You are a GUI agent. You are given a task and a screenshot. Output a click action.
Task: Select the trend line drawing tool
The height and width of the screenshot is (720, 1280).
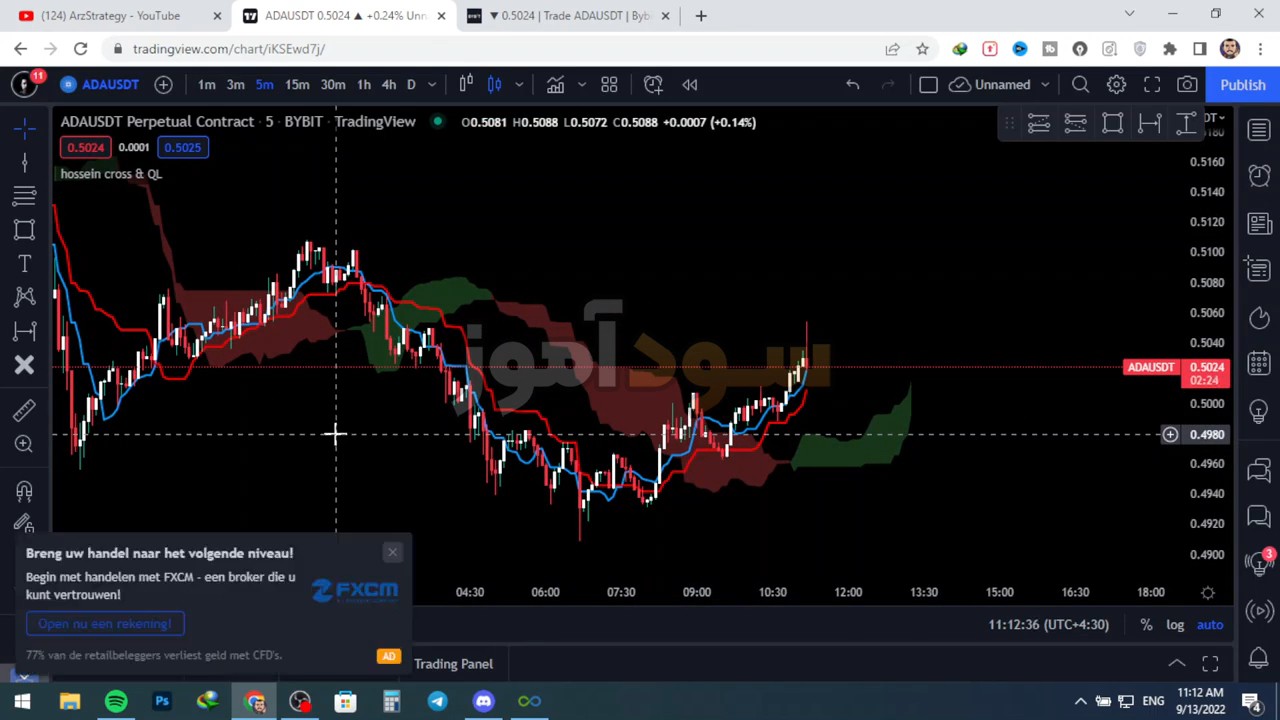click(x=25, y=161)
